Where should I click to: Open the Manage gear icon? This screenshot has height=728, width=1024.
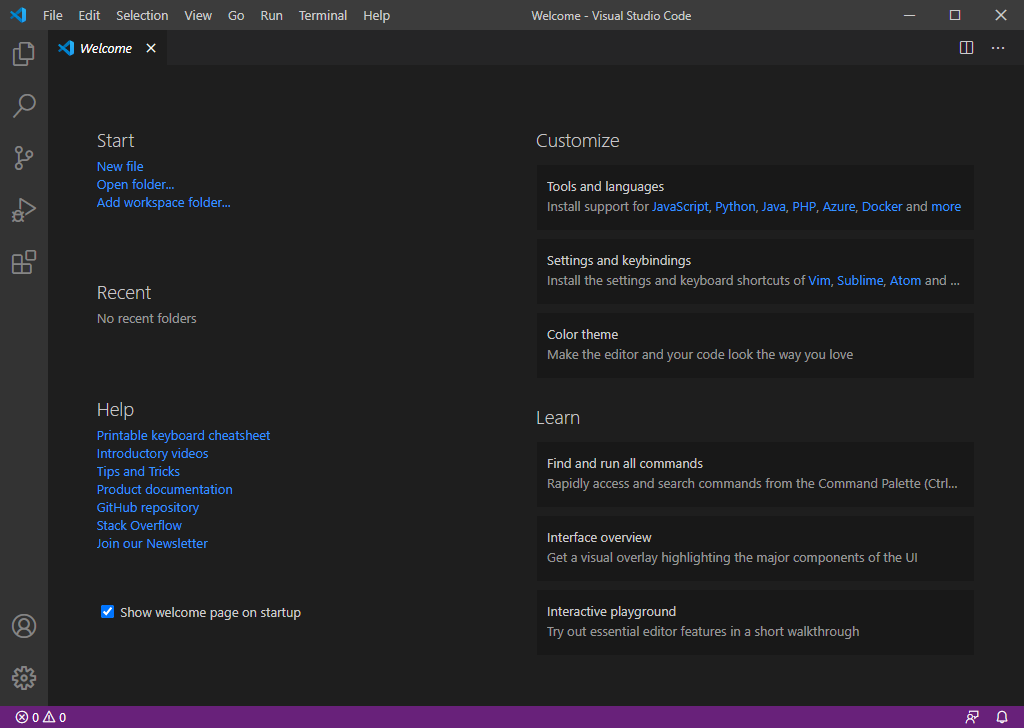point(24,678)
